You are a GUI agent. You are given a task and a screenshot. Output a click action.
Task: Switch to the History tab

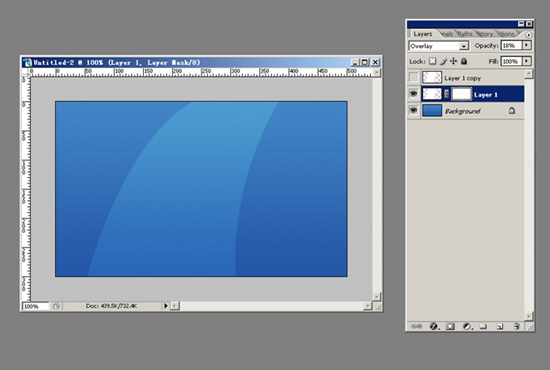[x=485, y=34]
